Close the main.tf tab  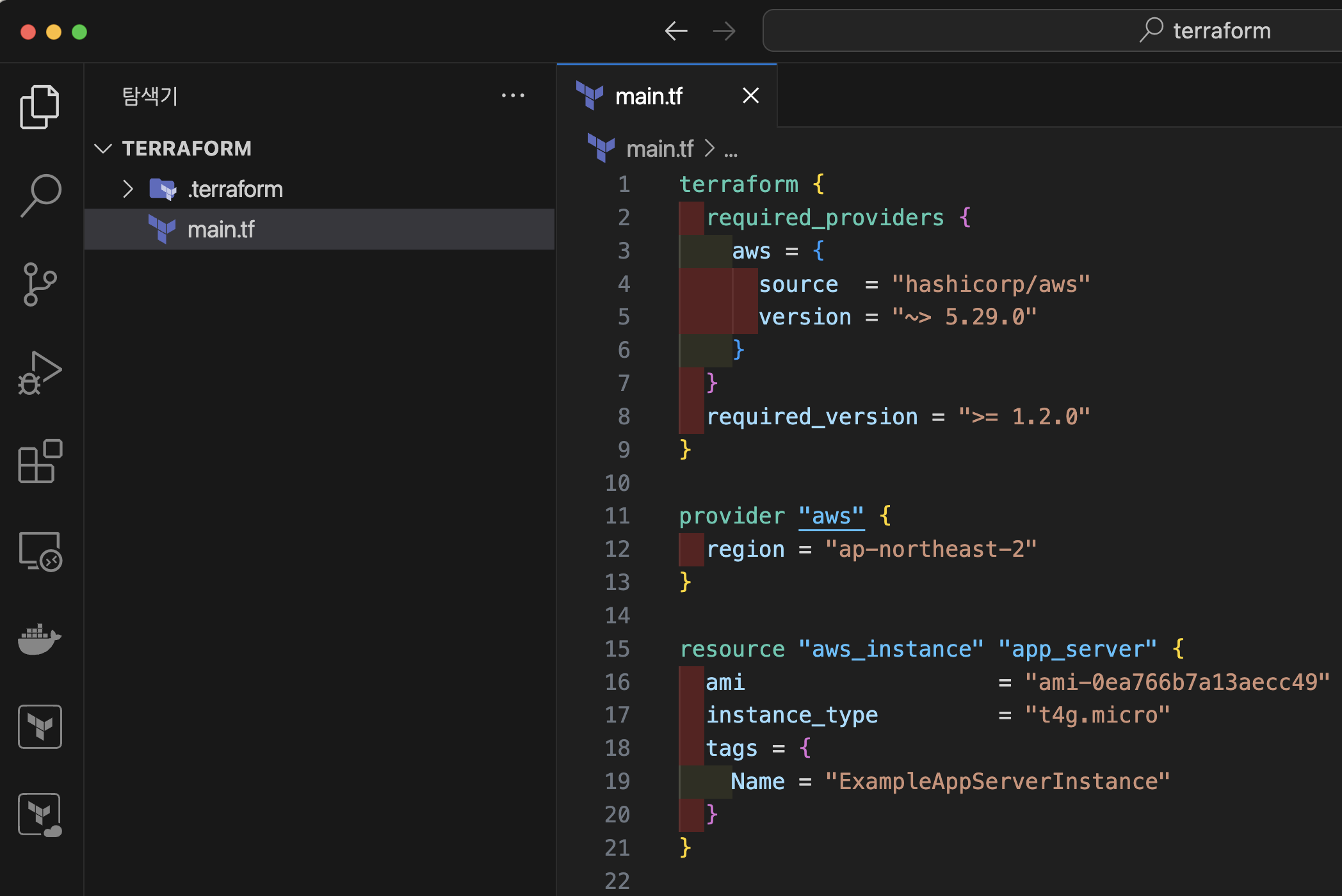[x=750, y=96]
